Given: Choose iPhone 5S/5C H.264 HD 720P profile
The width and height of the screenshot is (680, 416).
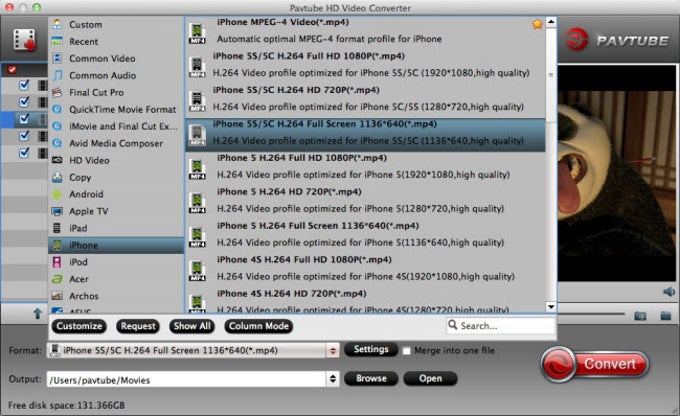Looking at the screenshot, I should (365, 98).
